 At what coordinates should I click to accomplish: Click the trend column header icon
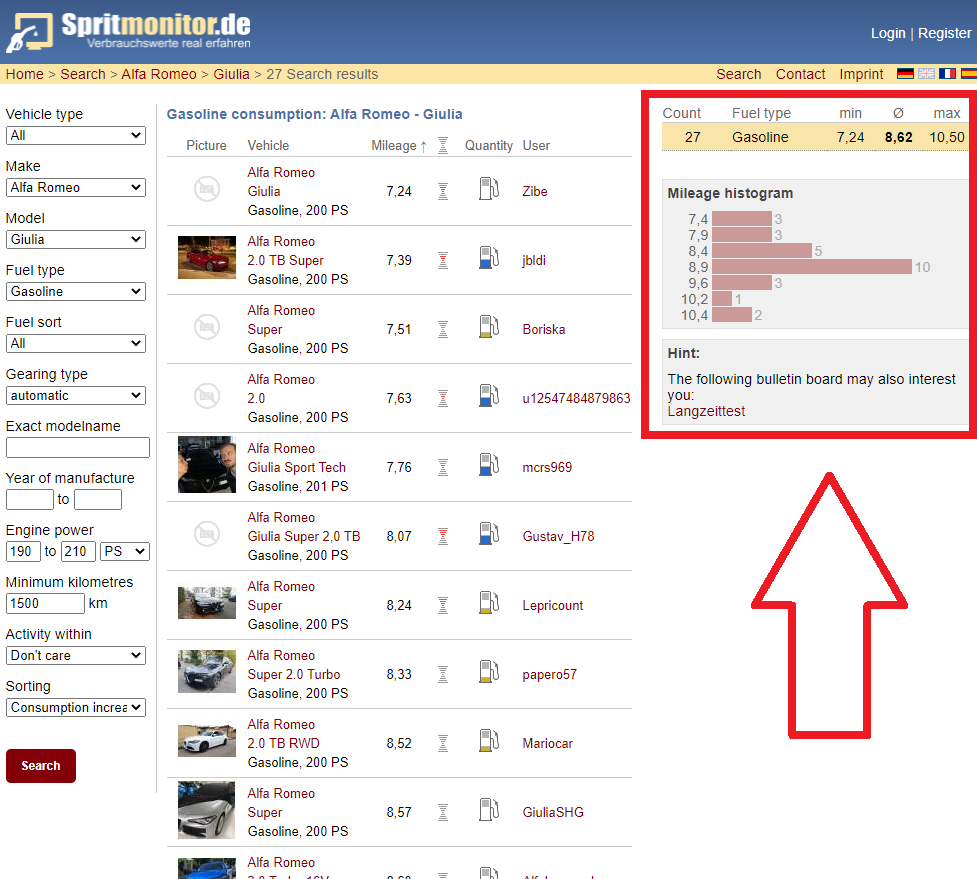pos(443,145)
